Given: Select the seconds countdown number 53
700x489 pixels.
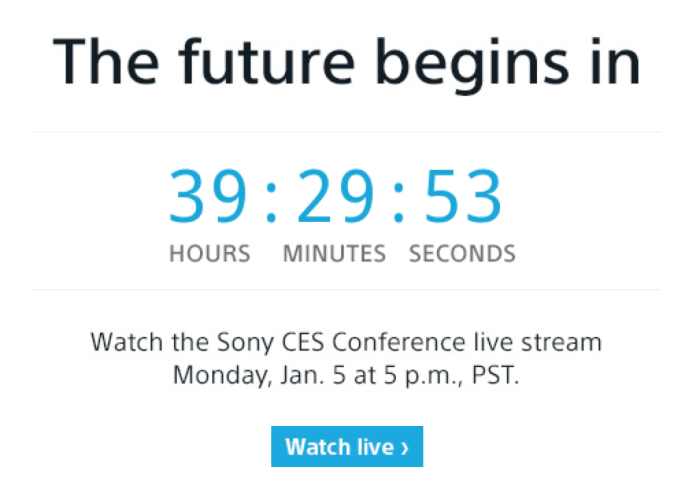Looking at the screenshot, I should click(463, 196).
